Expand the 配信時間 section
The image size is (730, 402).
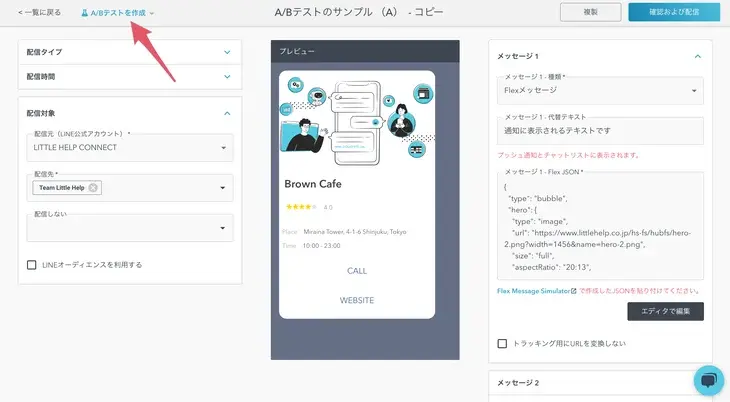click(228, 76)
